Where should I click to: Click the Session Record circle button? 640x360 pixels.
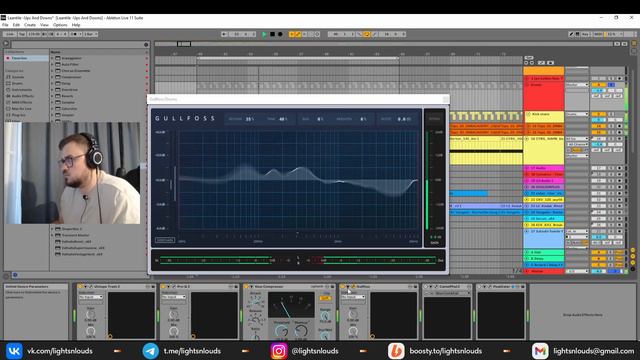coord(318,34)
